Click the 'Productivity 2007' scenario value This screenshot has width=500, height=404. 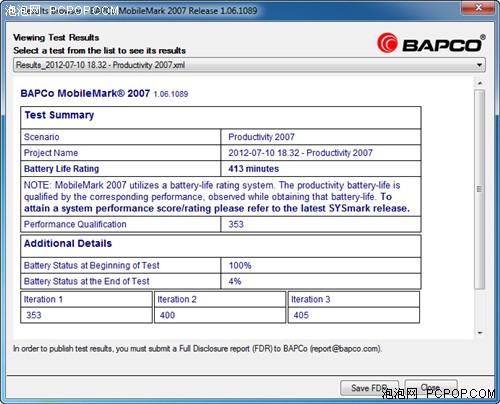[261, 137]
